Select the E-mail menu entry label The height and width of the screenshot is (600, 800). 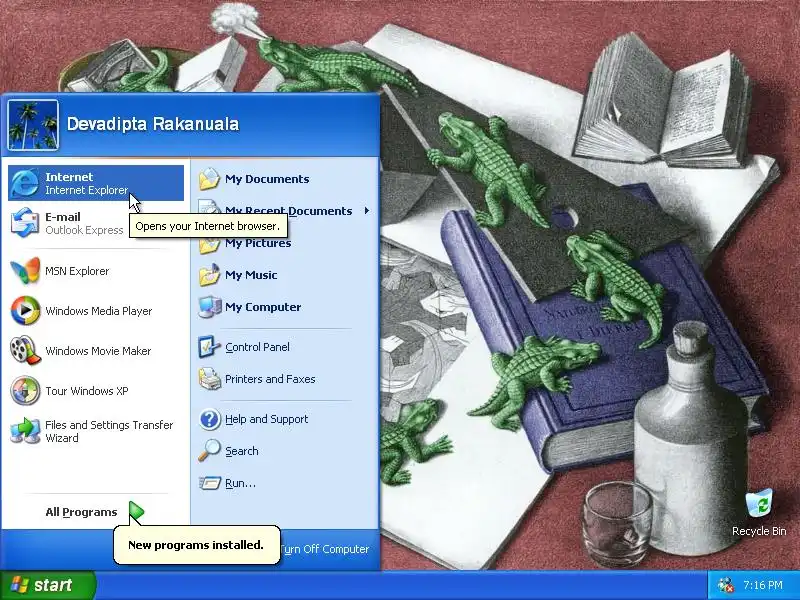(63, 217)
